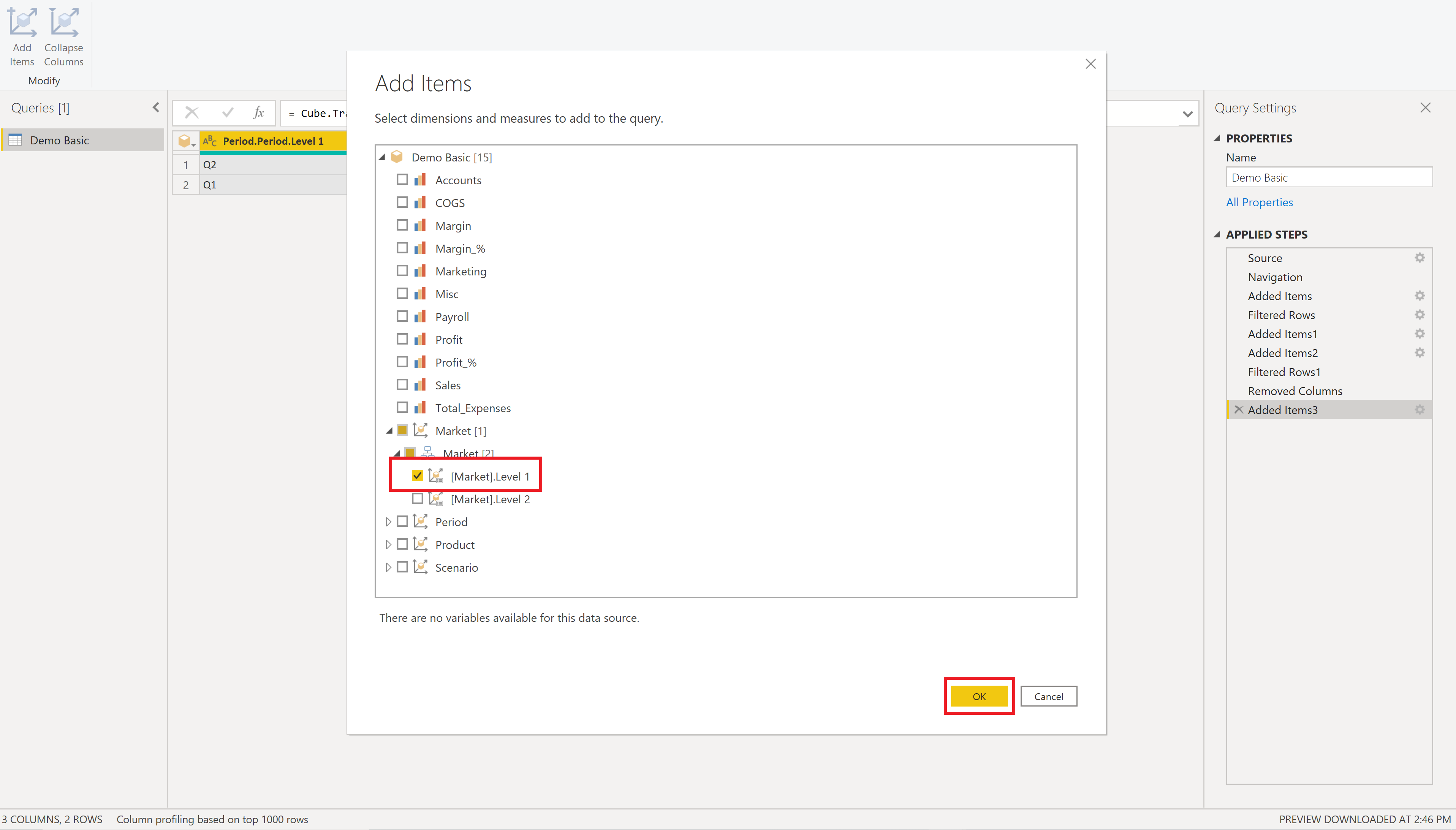Enable the [Market].Level 2 checkbox

click(417, 499)
